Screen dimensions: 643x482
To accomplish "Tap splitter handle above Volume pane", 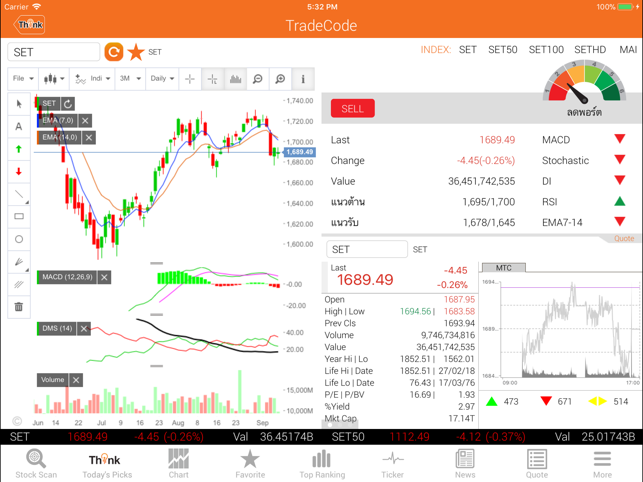I will point(157,365).
